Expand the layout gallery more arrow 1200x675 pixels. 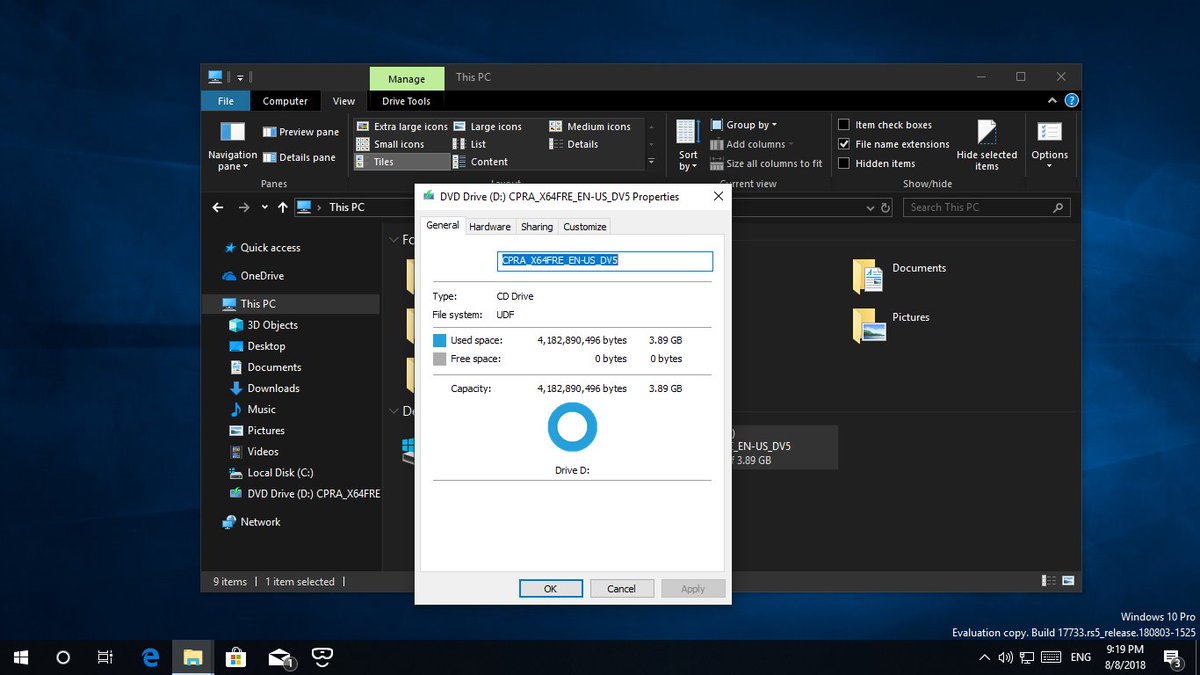(x=652, y=162)
